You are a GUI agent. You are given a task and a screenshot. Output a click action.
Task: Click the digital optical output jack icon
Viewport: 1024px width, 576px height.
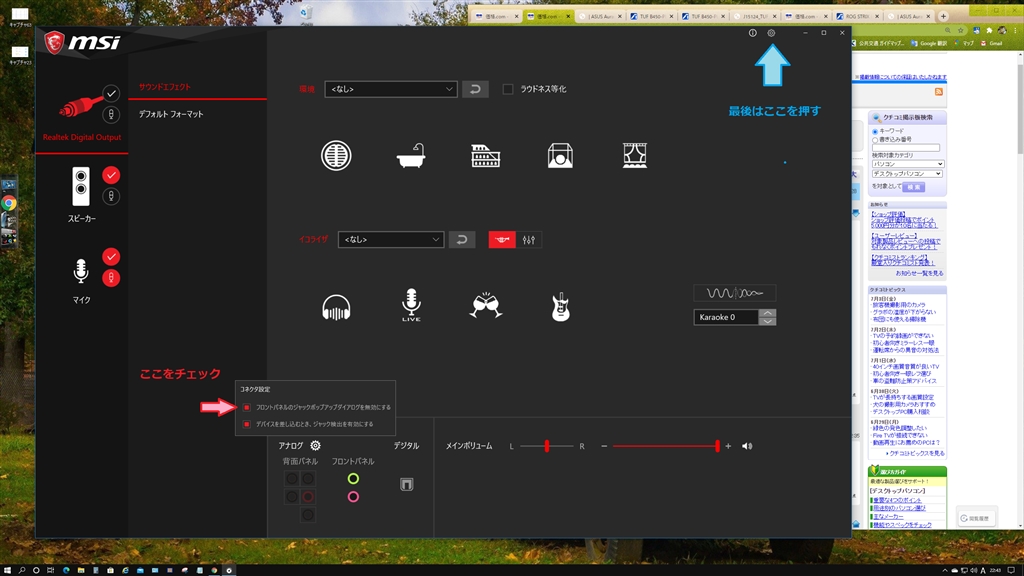click(x=406, y=484)
